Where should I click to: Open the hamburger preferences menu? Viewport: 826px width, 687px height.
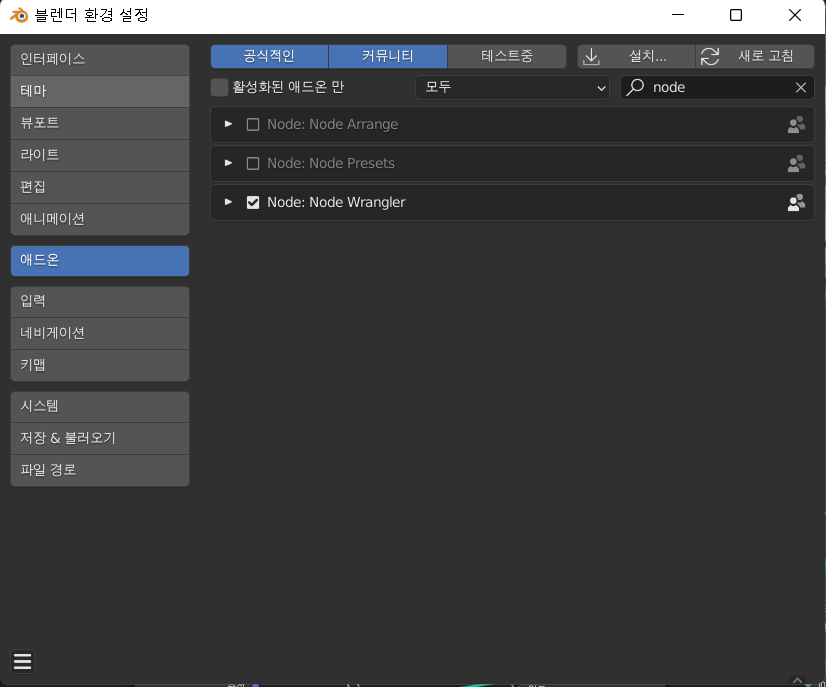point(23,661)
